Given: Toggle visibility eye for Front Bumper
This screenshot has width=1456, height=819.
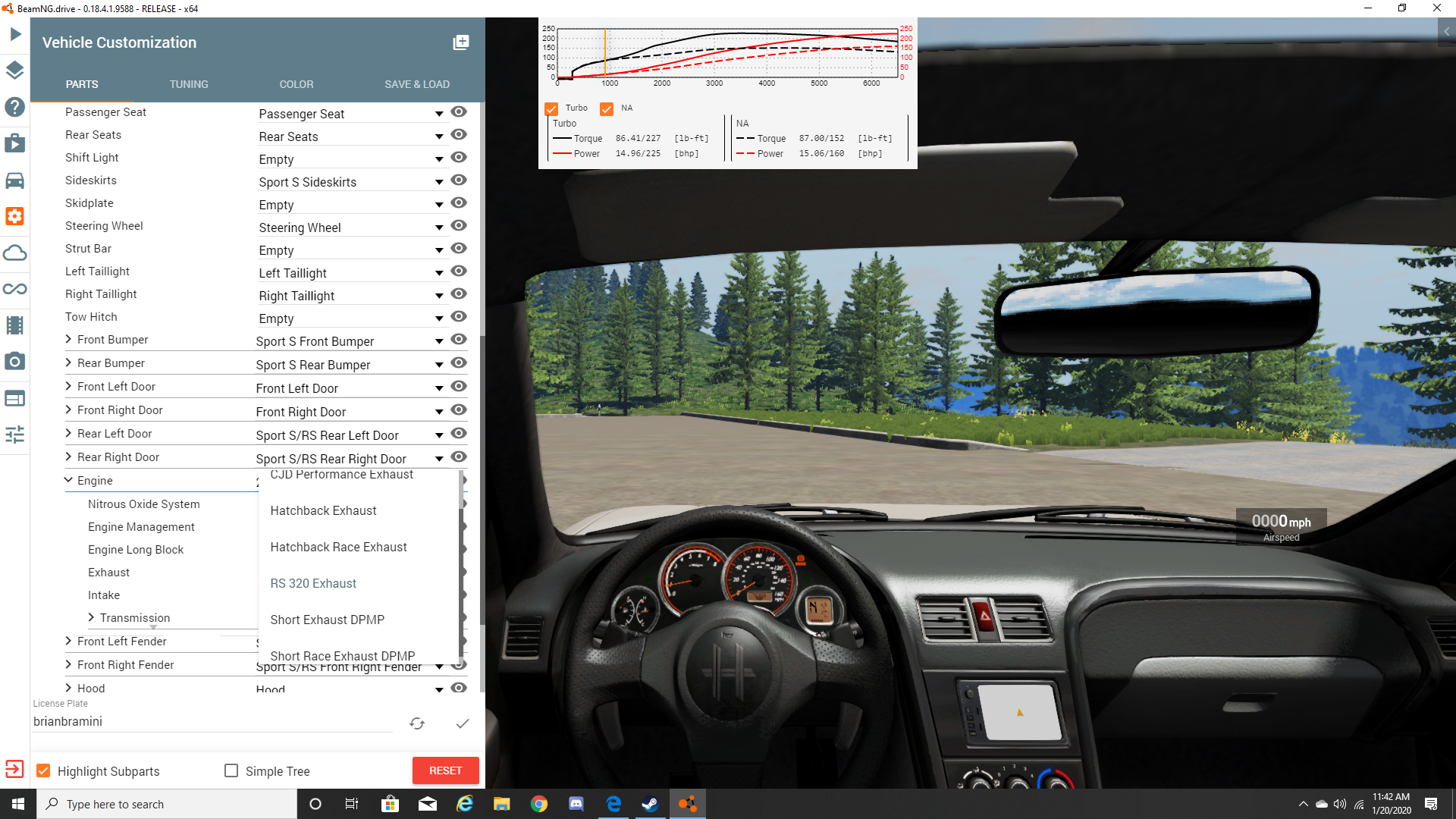Looking at the screenshot, I should click(x=459, y=340).
